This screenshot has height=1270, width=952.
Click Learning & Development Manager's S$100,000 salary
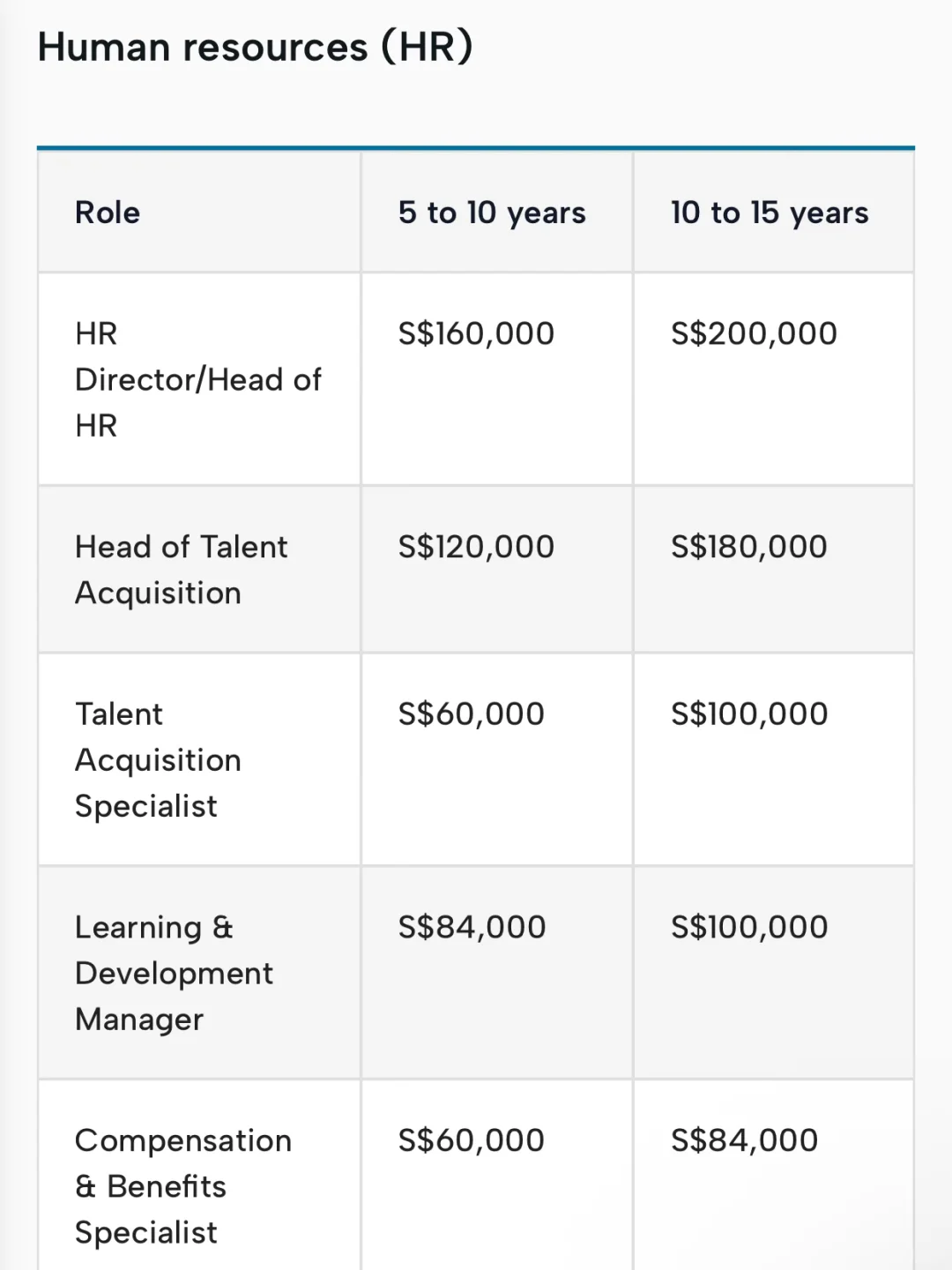749,927
